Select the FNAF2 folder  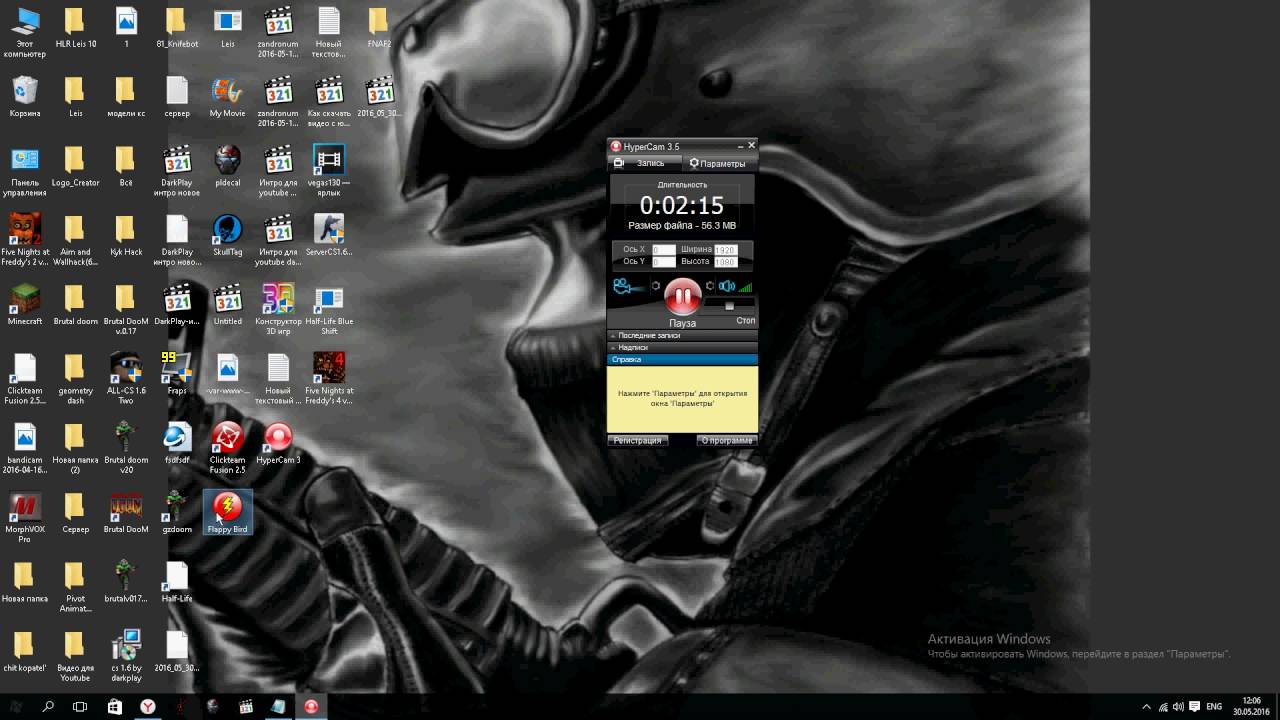click(379, 27)
